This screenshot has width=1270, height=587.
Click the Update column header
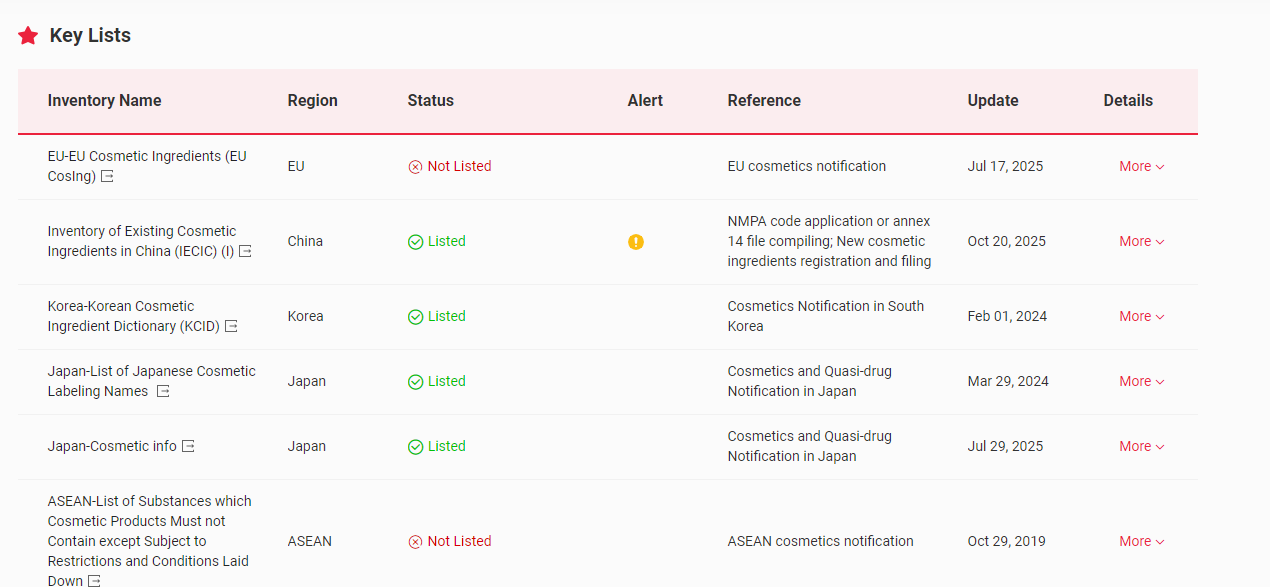(993, 101)
